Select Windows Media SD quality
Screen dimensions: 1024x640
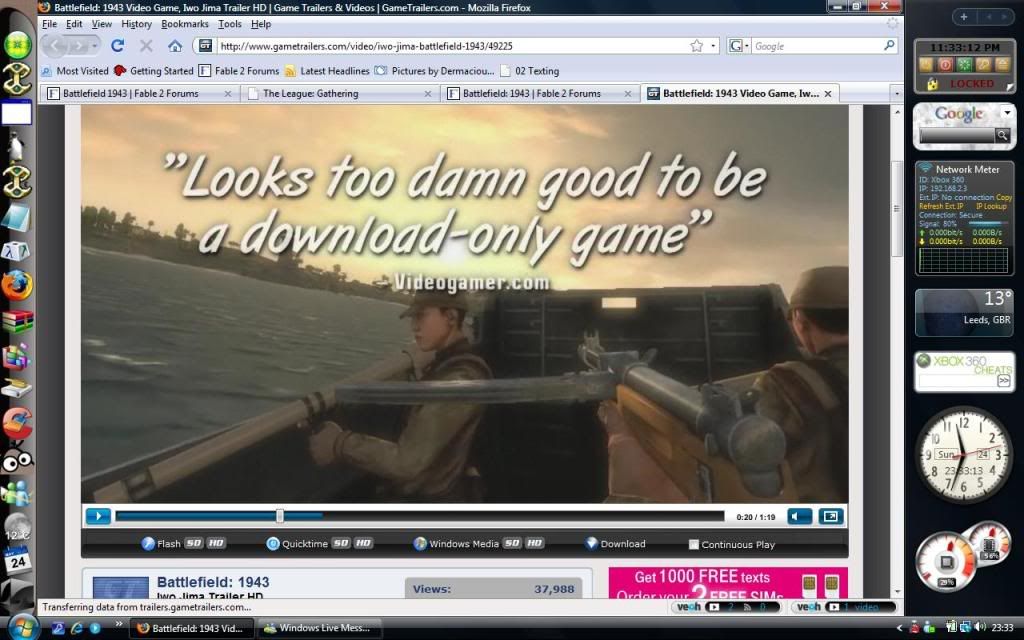513,543
